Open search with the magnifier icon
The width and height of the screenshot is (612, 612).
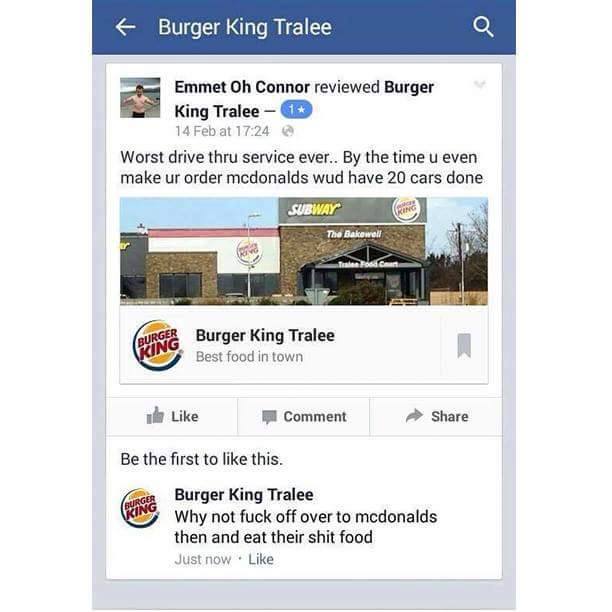tap(483, 27)
